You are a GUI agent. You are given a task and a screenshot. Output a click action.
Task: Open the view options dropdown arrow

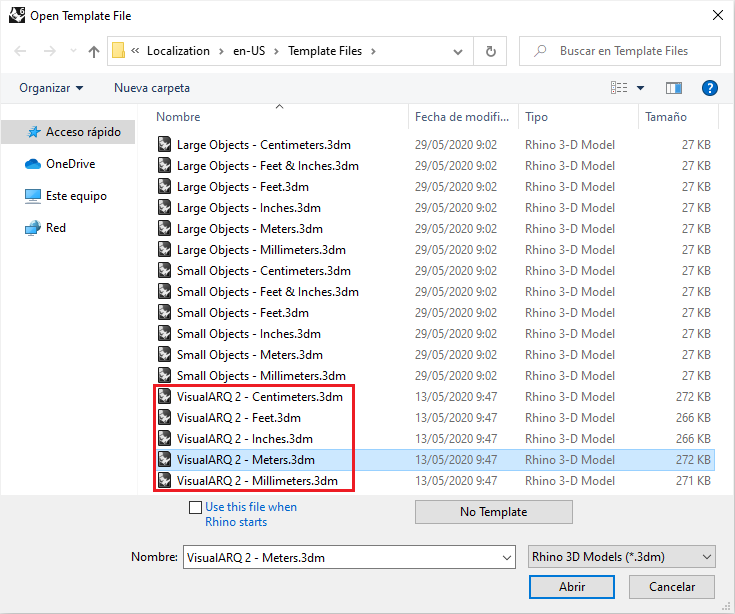coord(640,88)
